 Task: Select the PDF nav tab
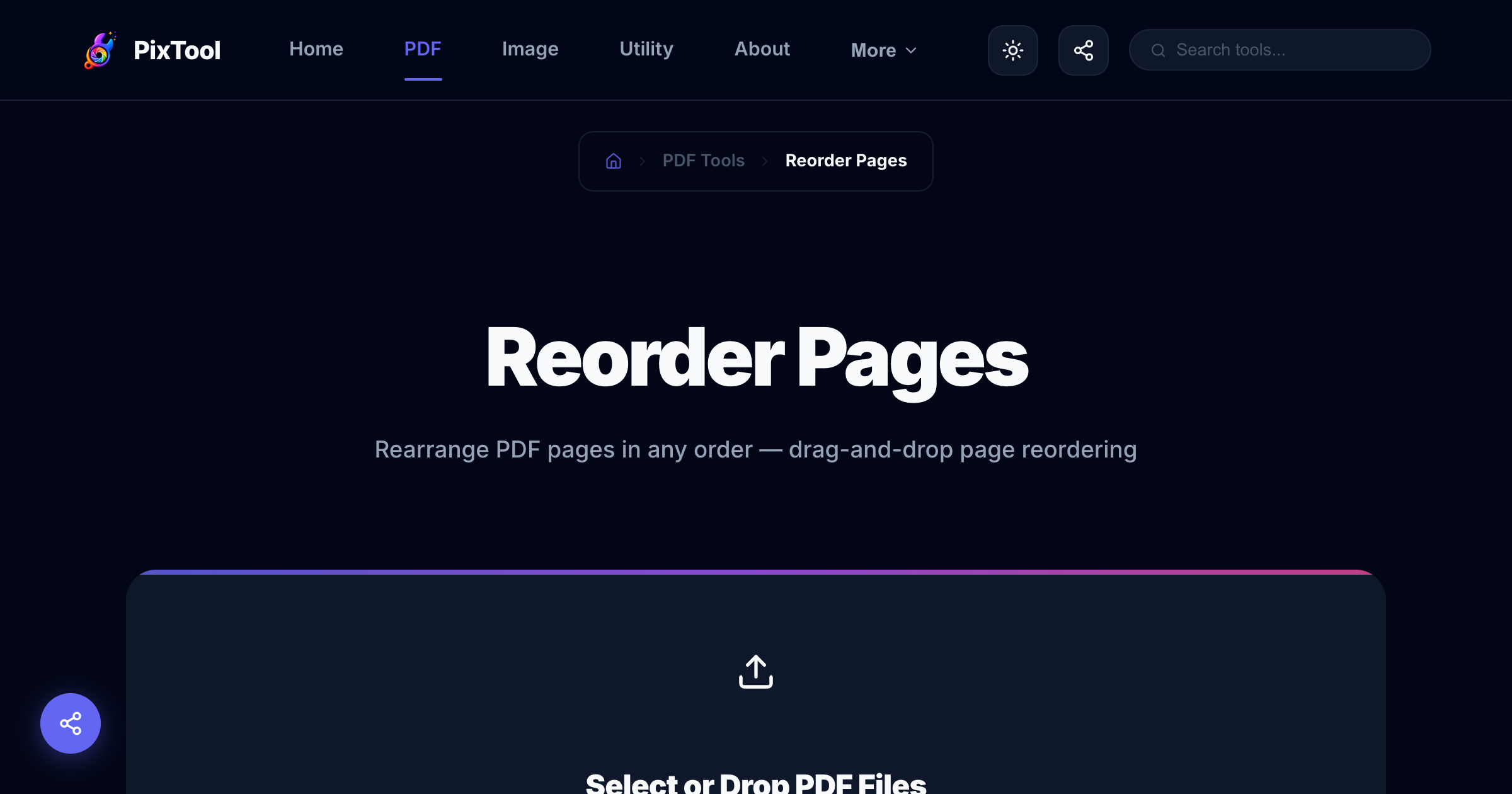pos(423,49)
